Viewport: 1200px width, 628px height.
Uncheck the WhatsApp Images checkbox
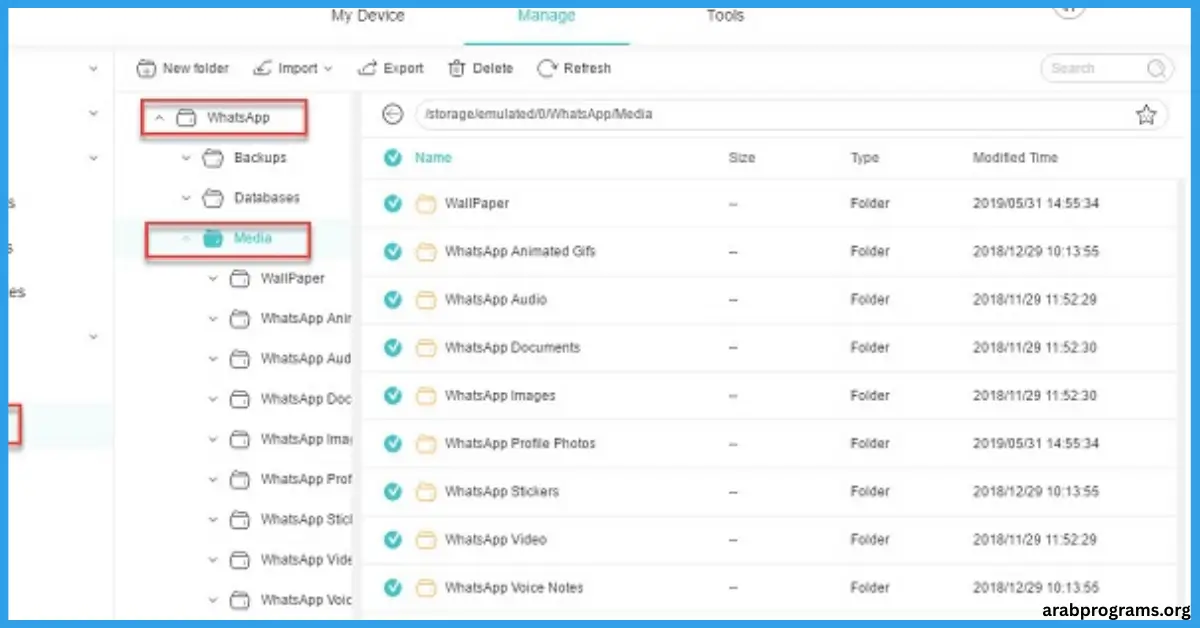[x=393, y=395]
